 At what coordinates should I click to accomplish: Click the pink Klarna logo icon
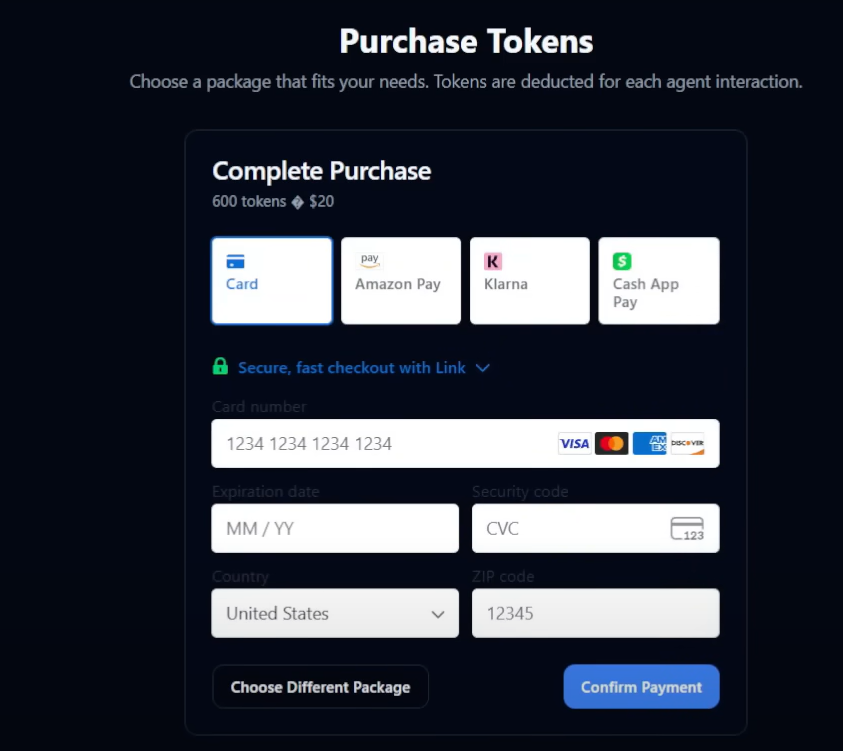pos(493,261)
